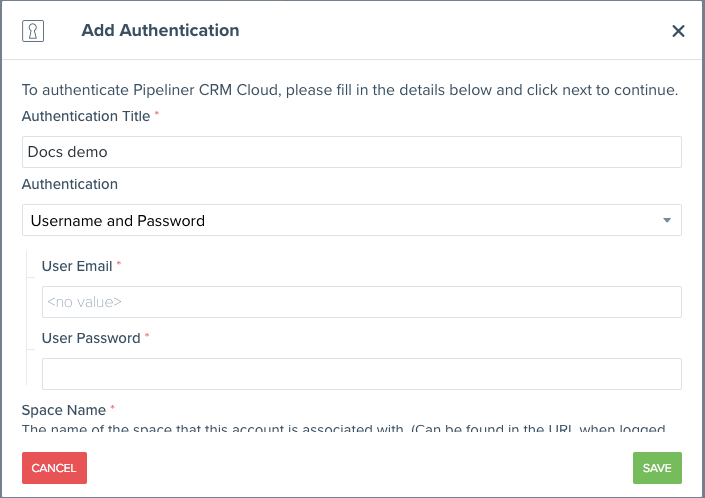Click the Authentication Title label
The width and height of the screenshot is (705, 498).
click(86, 116)
